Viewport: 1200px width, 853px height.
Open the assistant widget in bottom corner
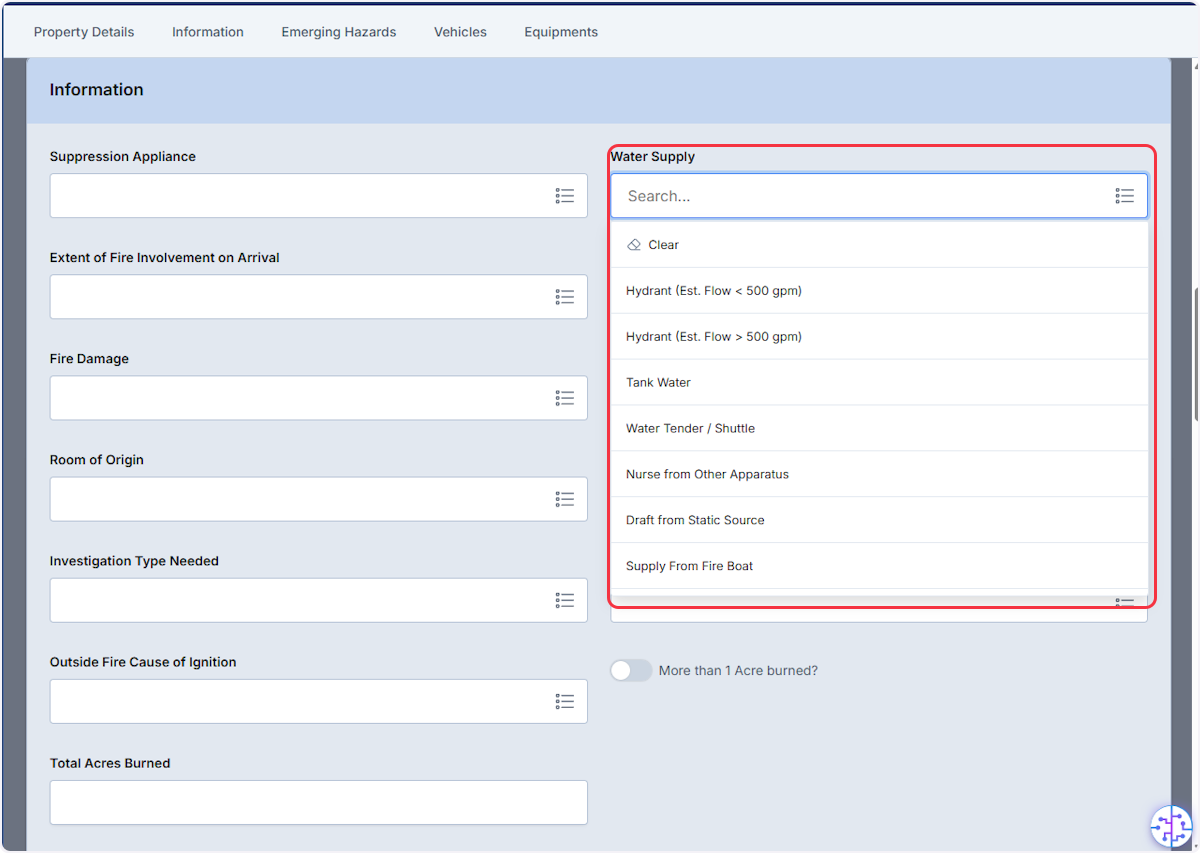coord(1171,826)
